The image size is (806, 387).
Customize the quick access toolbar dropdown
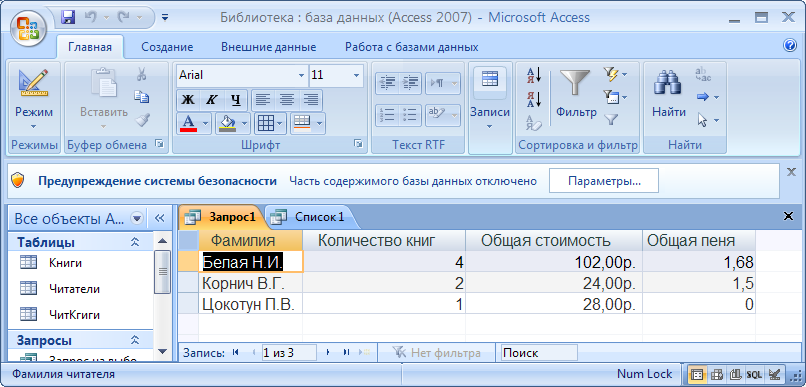click(164, 17)
